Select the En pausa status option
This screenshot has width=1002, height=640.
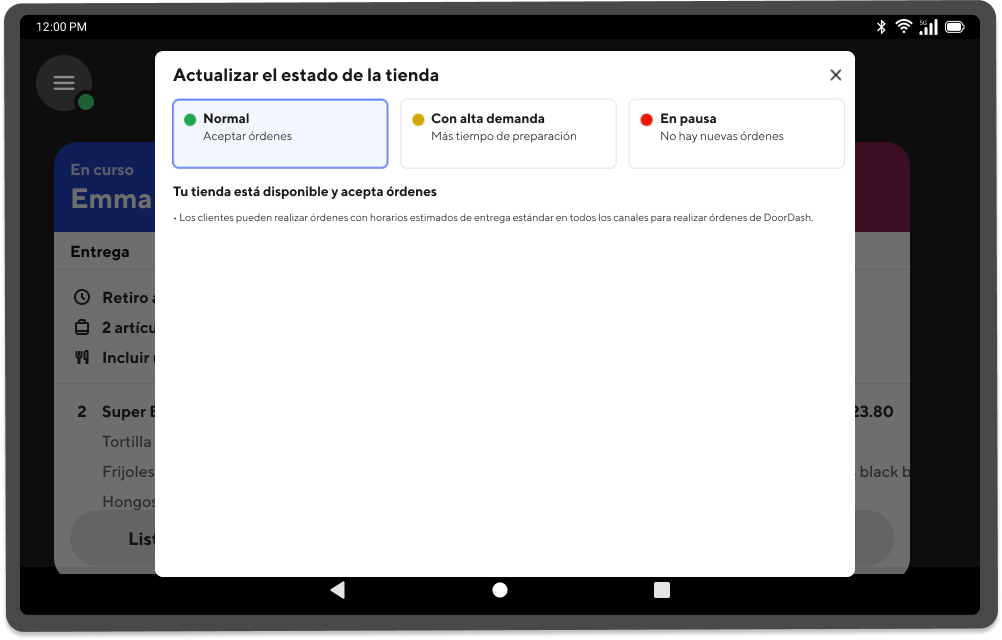pyautogui.click(x=737, y=133)
